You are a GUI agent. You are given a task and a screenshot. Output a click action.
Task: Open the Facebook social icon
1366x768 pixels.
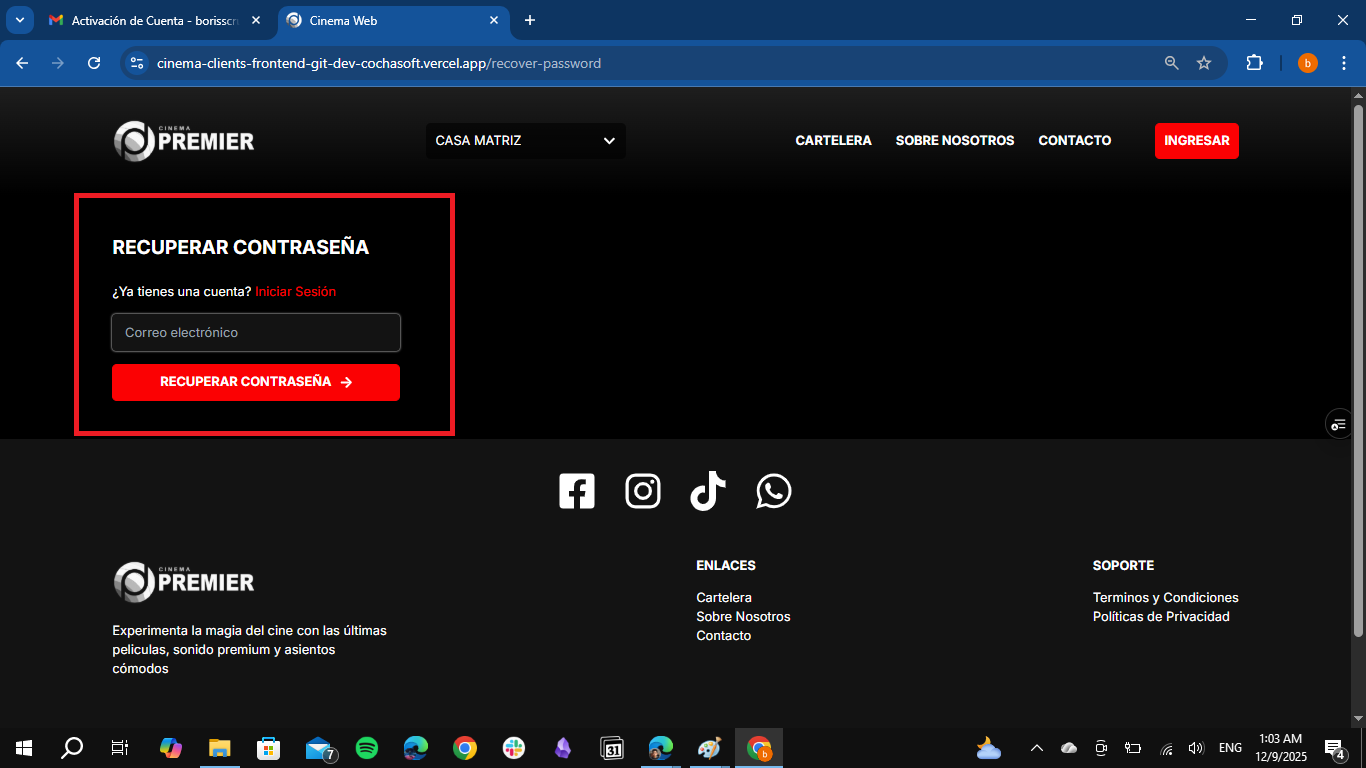[577, 491]
